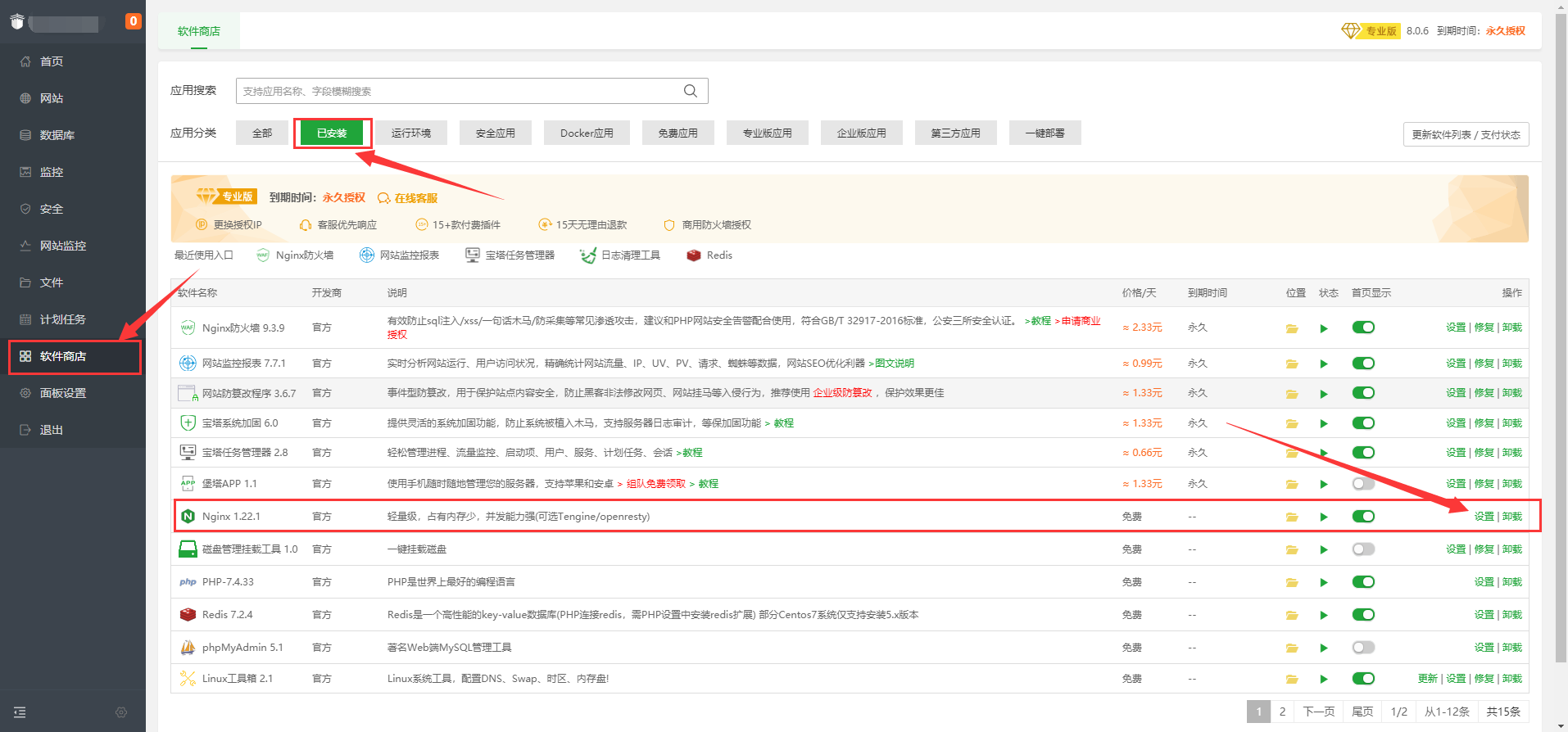Enable homepage display for phpMyAdmin 5.1
Screen dimensions: 1568x732
(x=1363, y=648)
